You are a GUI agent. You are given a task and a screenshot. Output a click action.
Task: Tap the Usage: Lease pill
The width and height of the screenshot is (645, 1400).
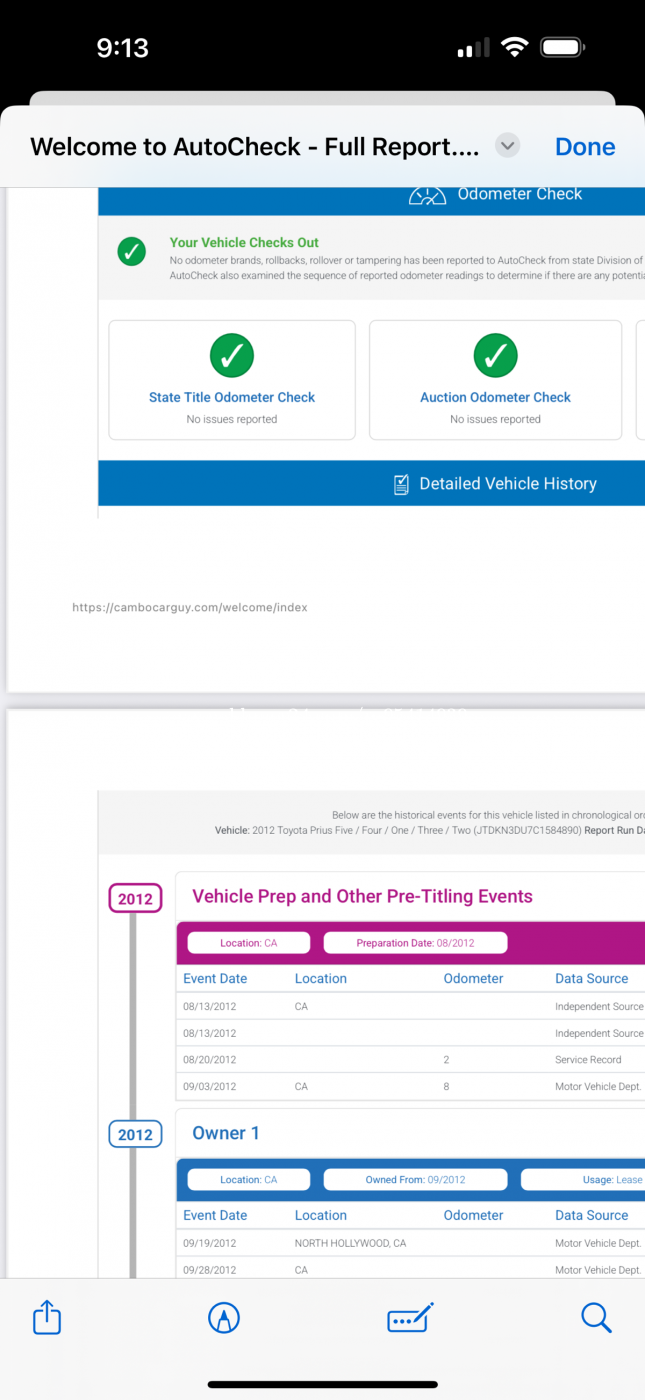[x=583, y=1180]
